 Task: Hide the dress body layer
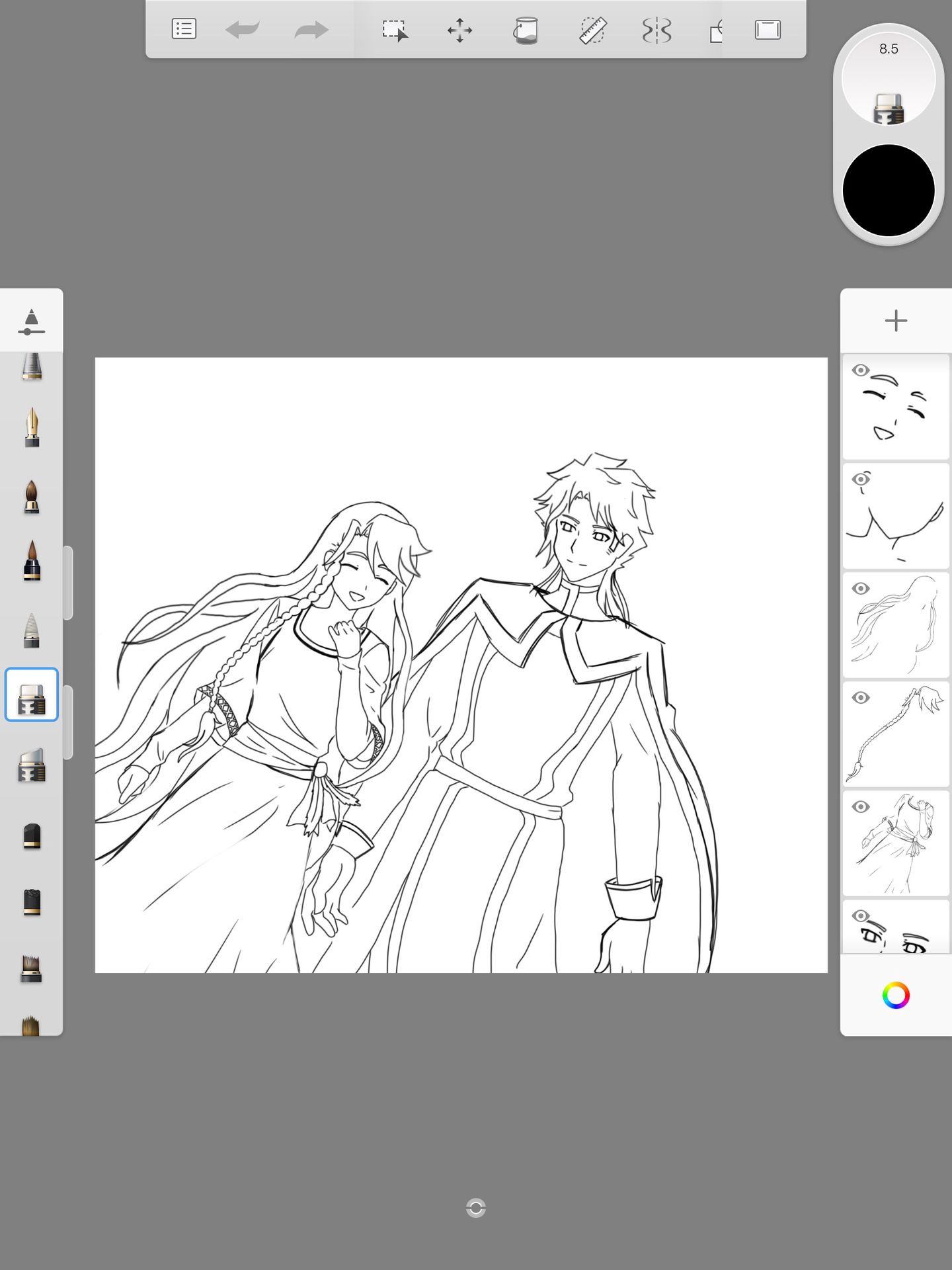point(860,807)
